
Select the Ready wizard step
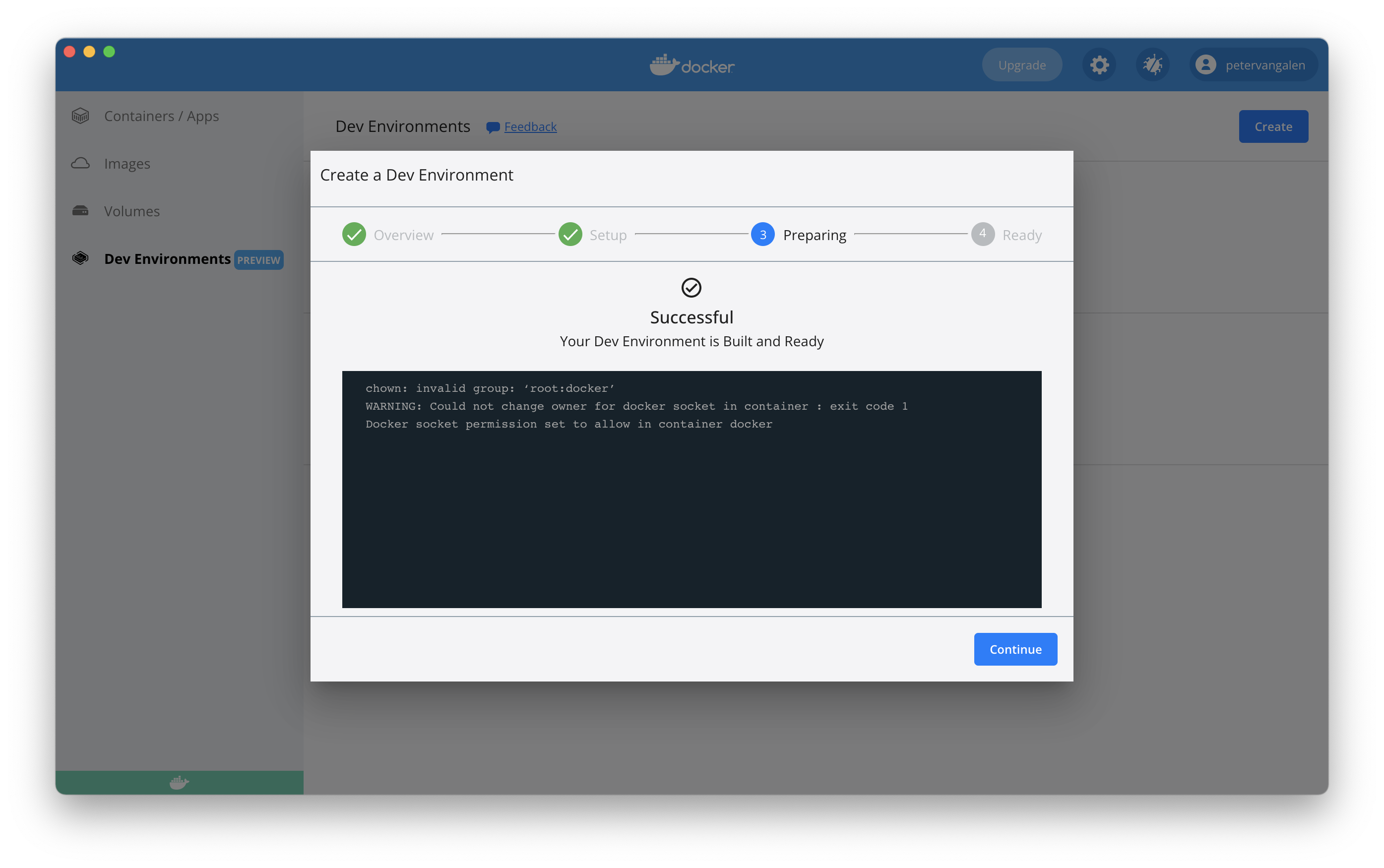(982, 234)
